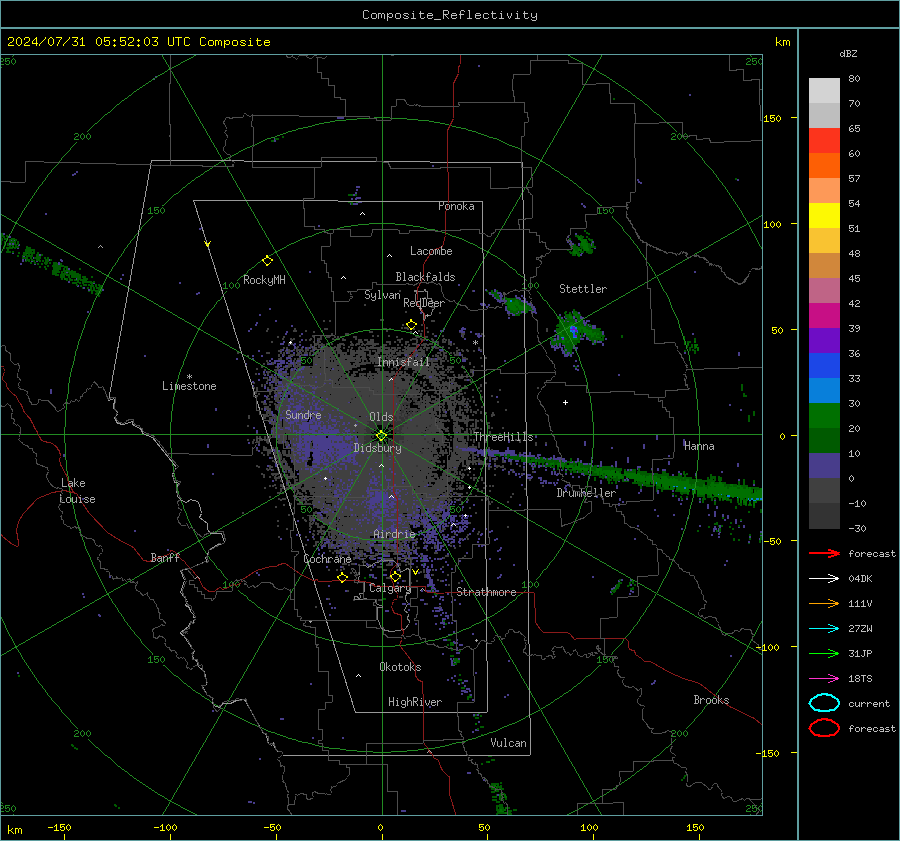Screen dimensions: 900x841
Task: Click the -150 tick label on bottom axis
Action: [59, 827]
